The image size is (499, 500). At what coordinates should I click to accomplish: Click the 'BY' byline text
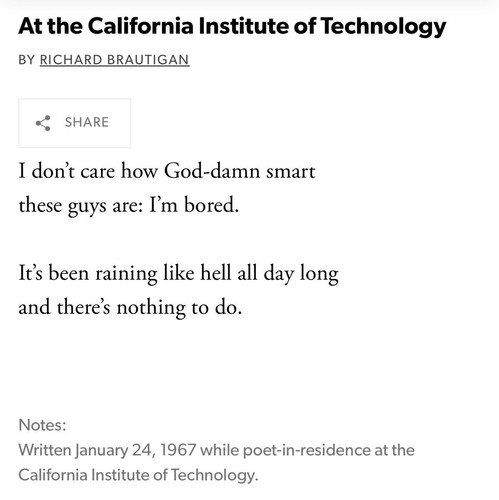[27, 60]
